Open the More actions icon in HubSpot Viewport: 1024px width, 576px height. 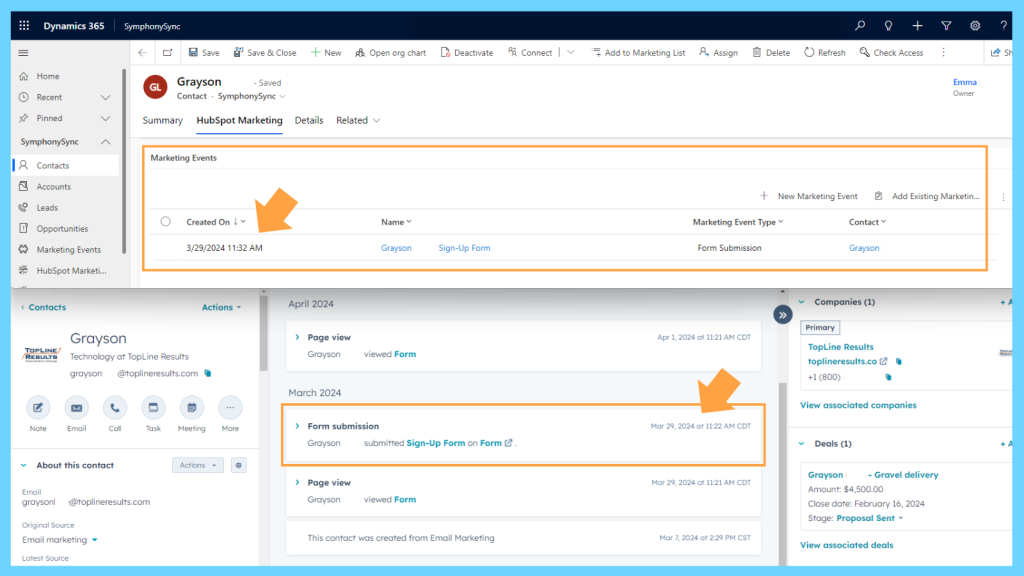pyautogui.click(x=230, y=408)
